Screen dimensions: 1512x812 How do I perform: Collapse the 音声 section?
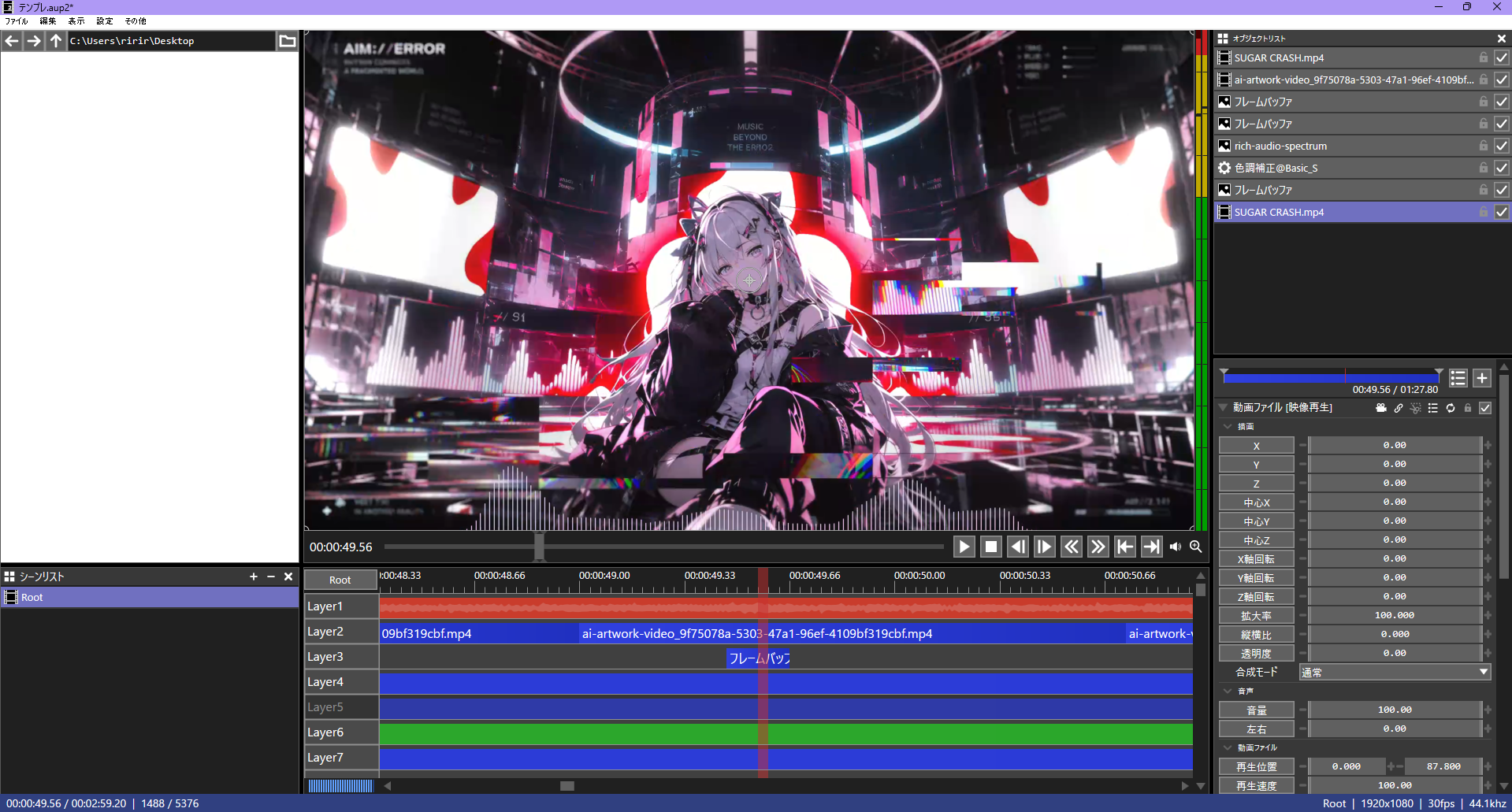[x=1228, y=691]
